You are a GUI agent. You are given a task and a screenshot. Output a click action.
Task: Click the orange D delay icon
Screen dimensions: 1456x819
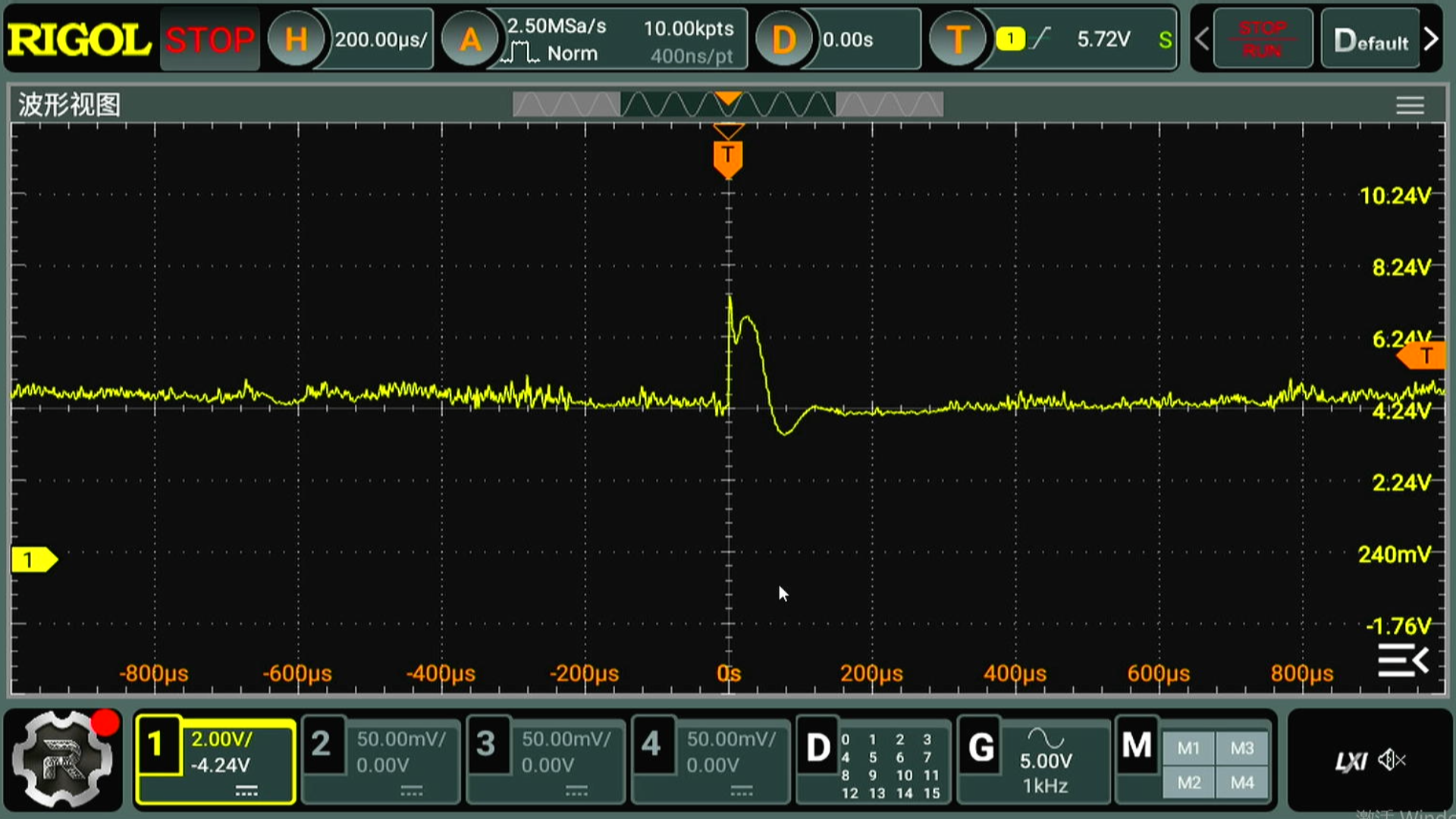tap(783, 39)
